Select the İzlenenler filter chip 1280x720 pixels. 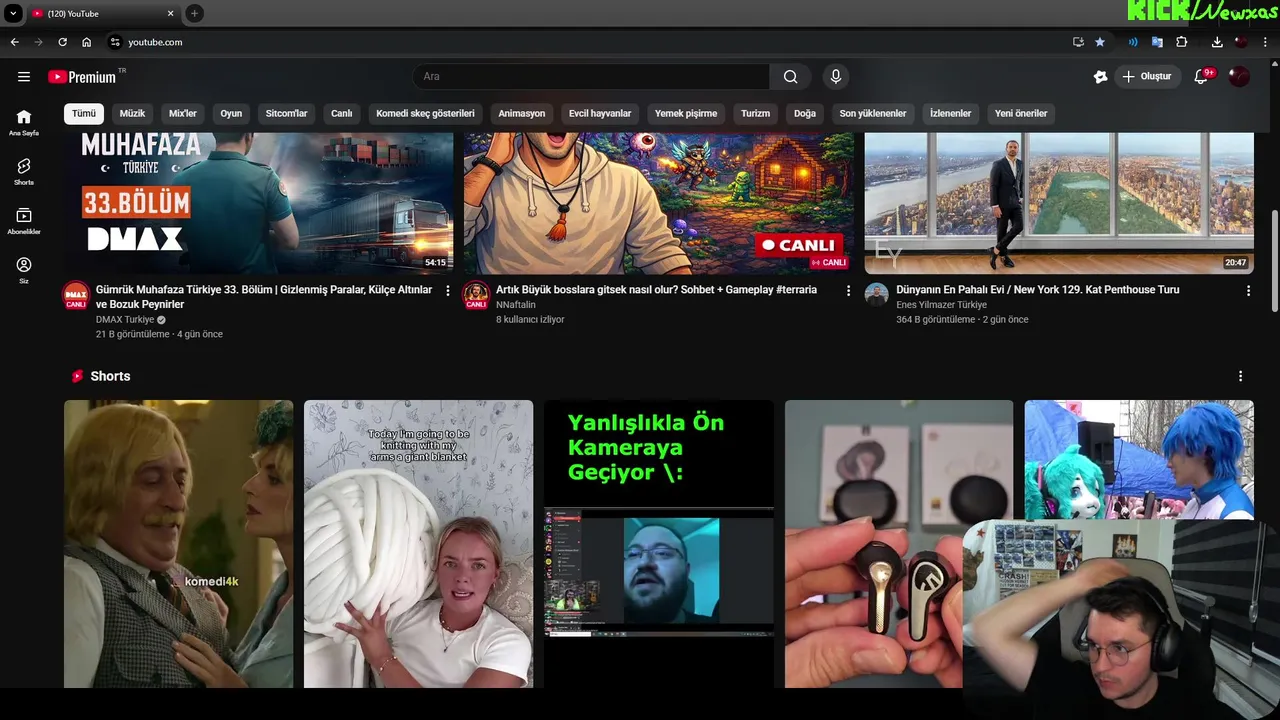[x=950, y=113]
